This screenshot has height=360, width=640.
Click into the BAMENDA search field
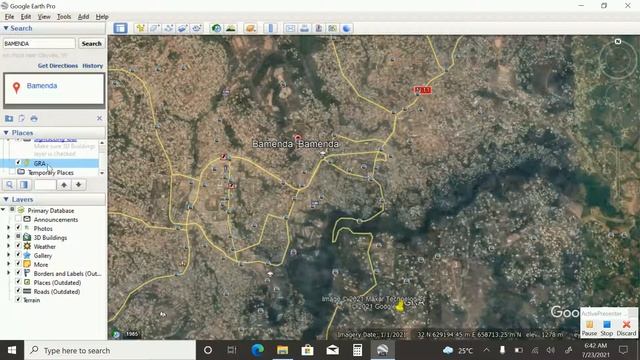tap(39, 43)
